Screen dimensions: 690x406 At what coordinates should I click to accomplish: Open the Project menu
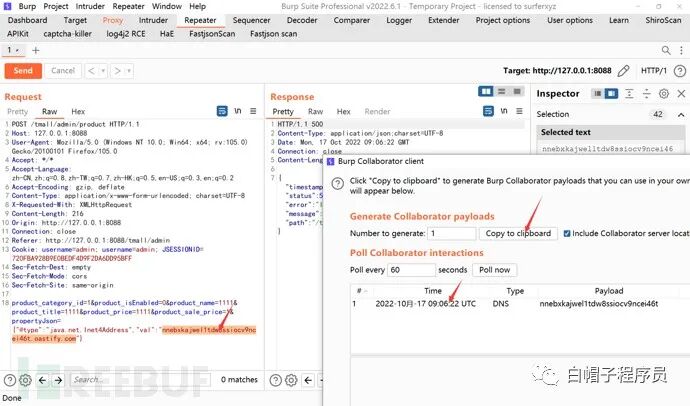tap(56, 7)
